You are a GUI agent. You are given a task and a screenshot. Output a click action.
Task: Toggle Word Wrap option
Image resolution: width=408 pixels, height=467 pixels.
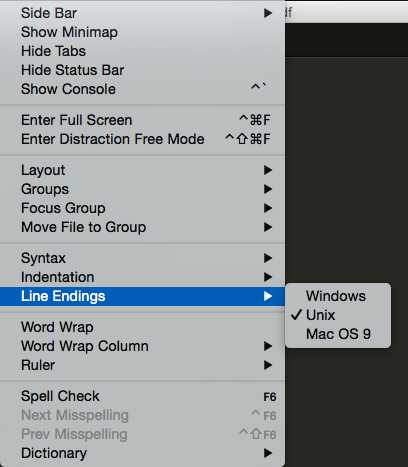(142, 327)
